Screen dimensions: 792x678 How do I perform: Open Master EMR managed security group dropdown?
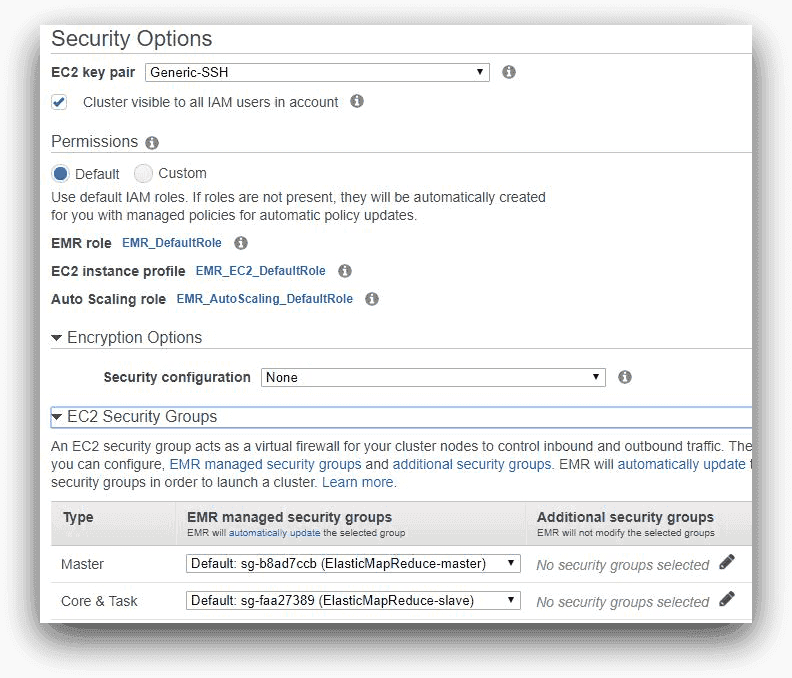(x=353, y=563)
